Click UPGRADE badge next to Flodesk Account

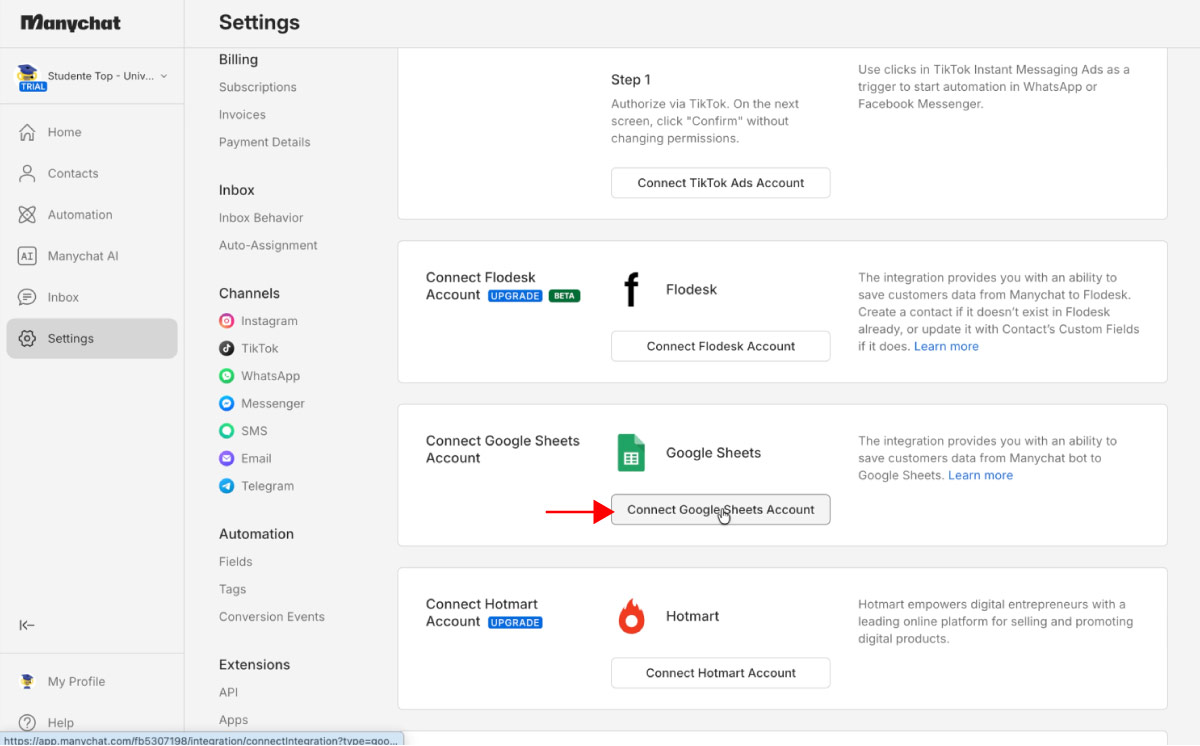pyautogui.click(x=515, y=296)
